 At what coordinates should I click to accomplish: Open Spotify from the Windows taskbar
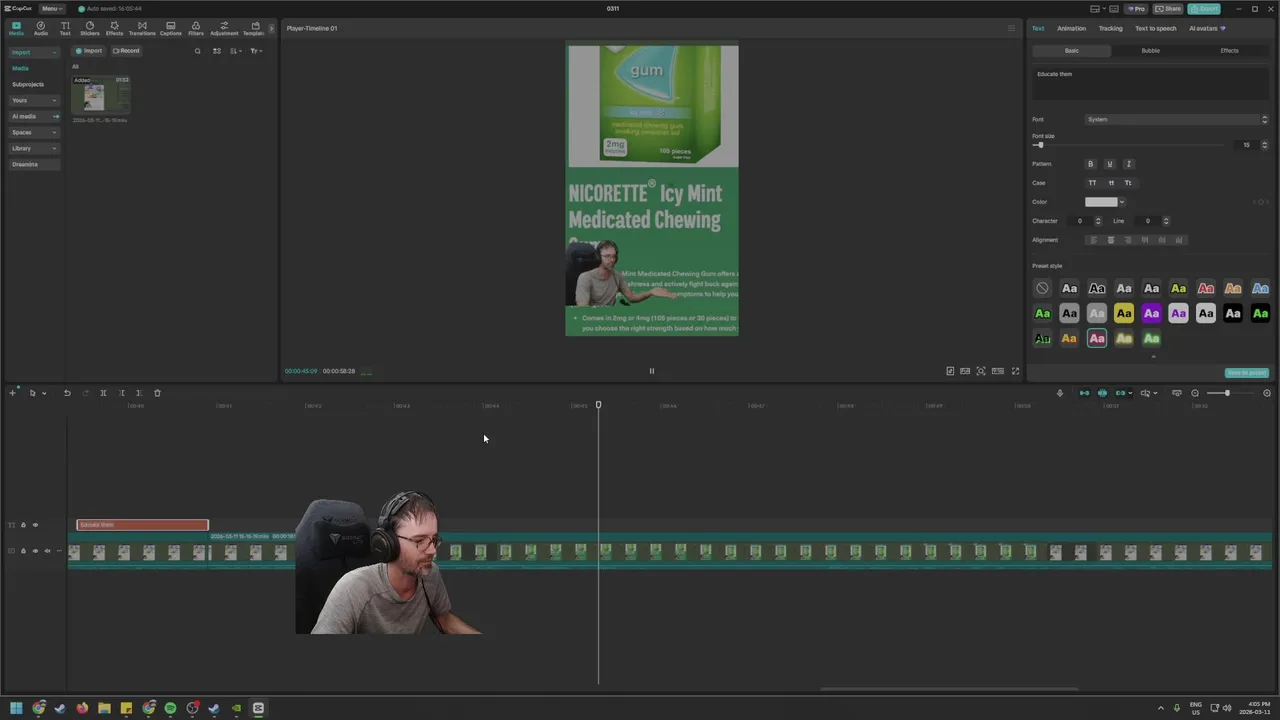(170, 708)
